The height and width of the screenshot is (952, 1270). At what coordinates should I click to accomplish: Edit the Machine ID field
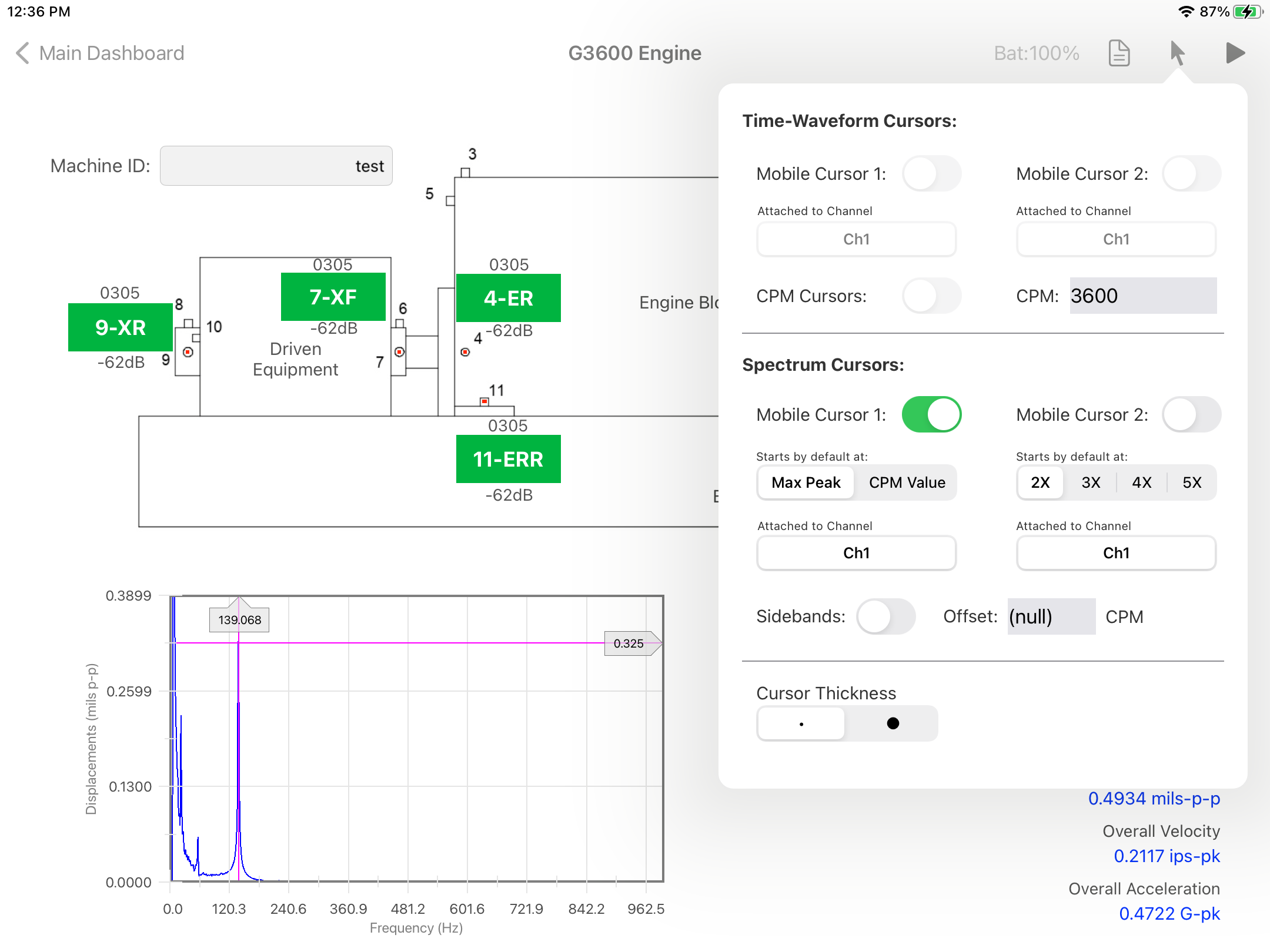point(276,166)
